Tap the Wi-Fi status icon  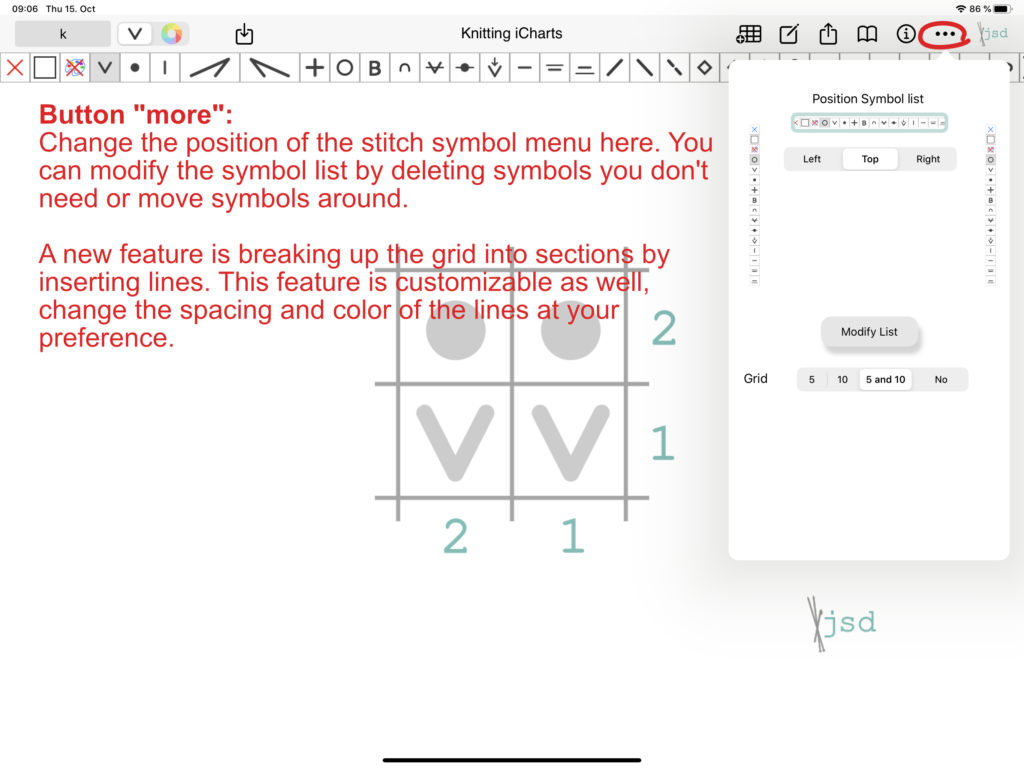961,8
